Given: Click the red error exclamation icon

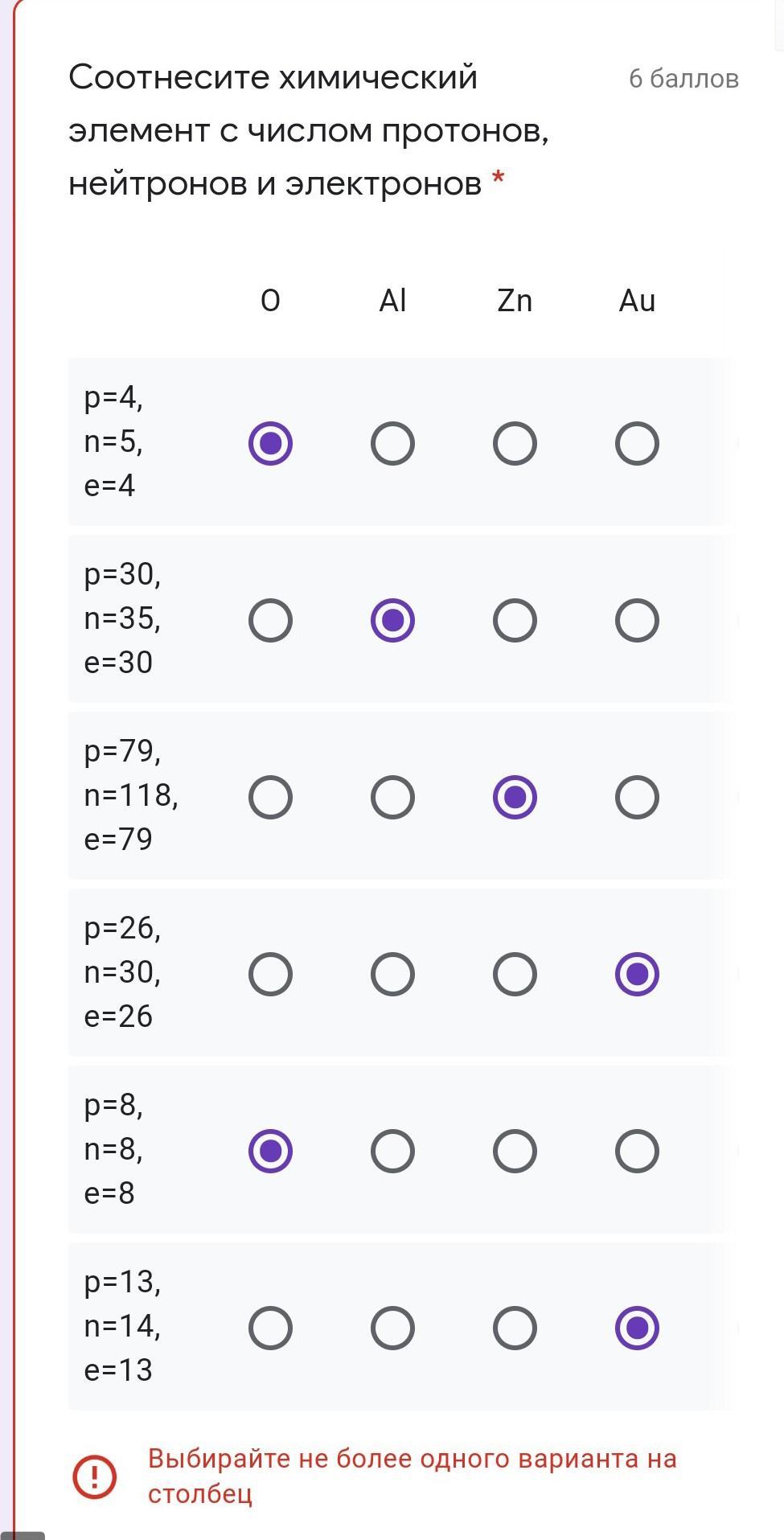Looking at the screenshot, I should coord(95,1476).
